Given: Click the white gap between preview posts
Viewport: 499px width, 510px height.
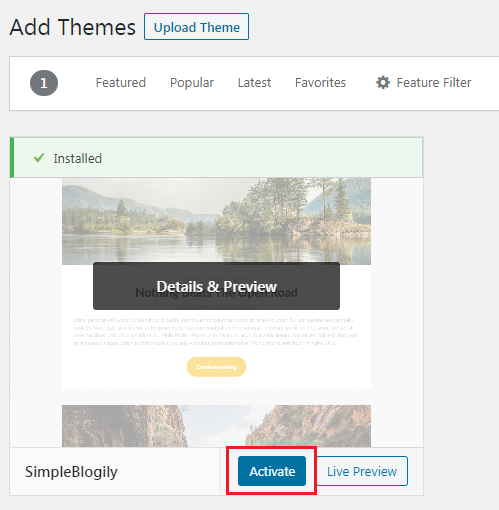Looking at the screenshot, I should 216,397.
